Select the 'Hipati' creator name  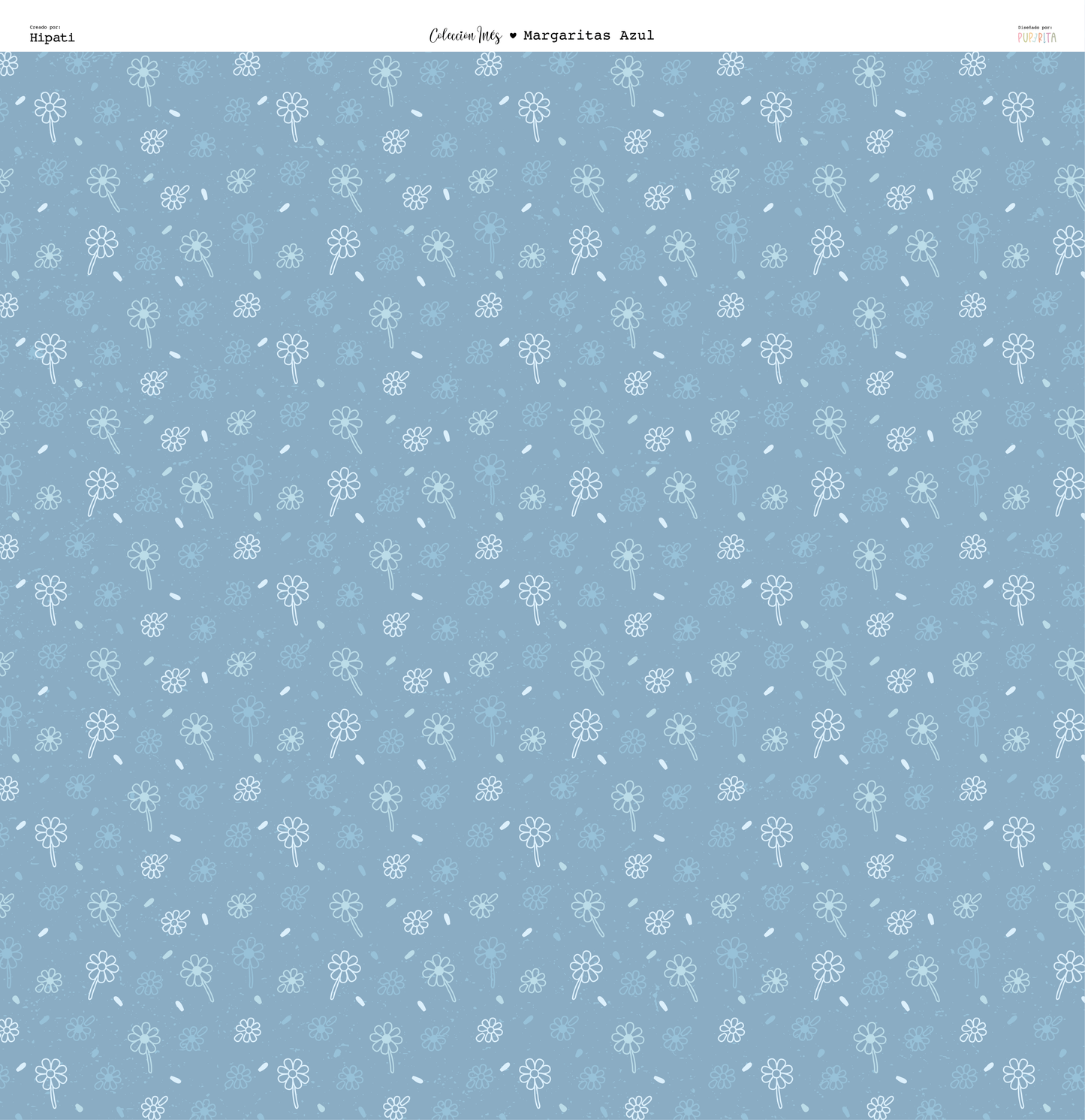(52, 38)
